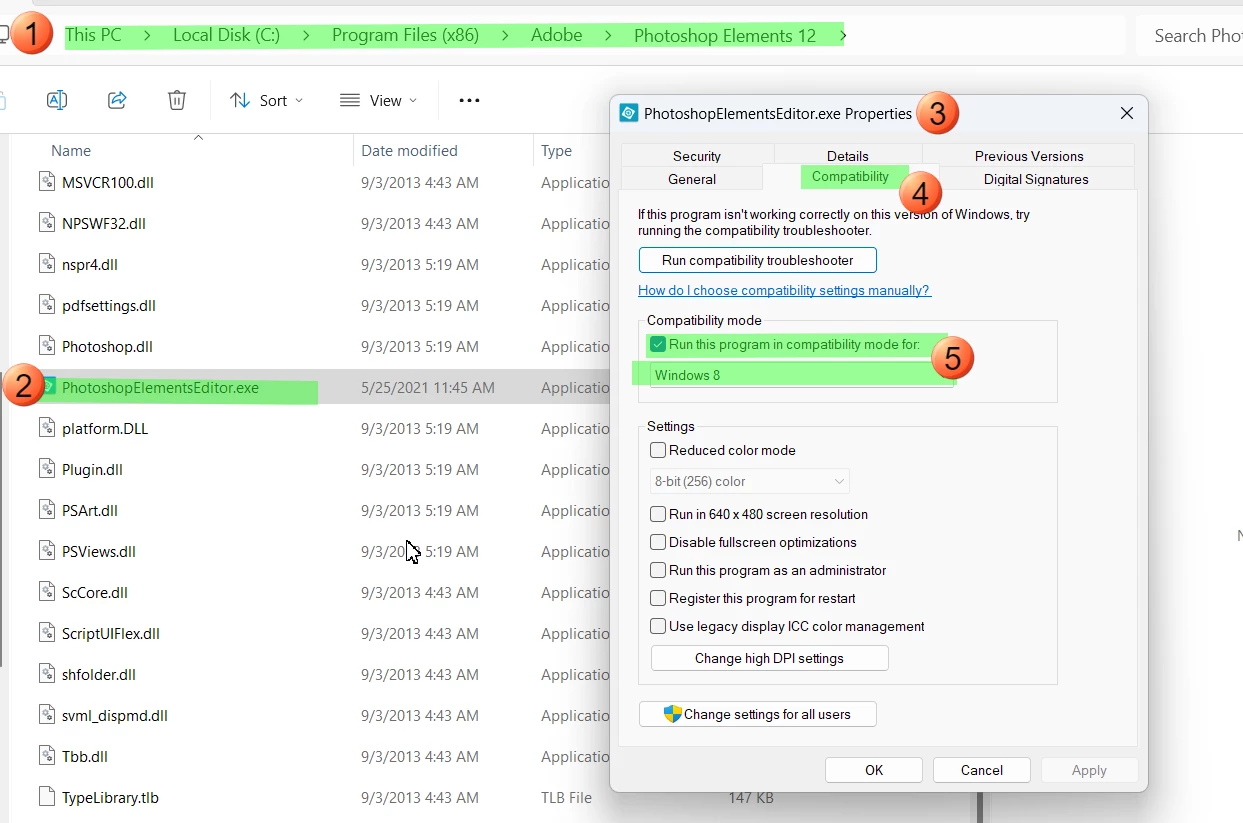This screenshot has height=823, width=1243.
Task: Open the 8-bit (256) color dropdown
Action: click(x=749, y=481)
